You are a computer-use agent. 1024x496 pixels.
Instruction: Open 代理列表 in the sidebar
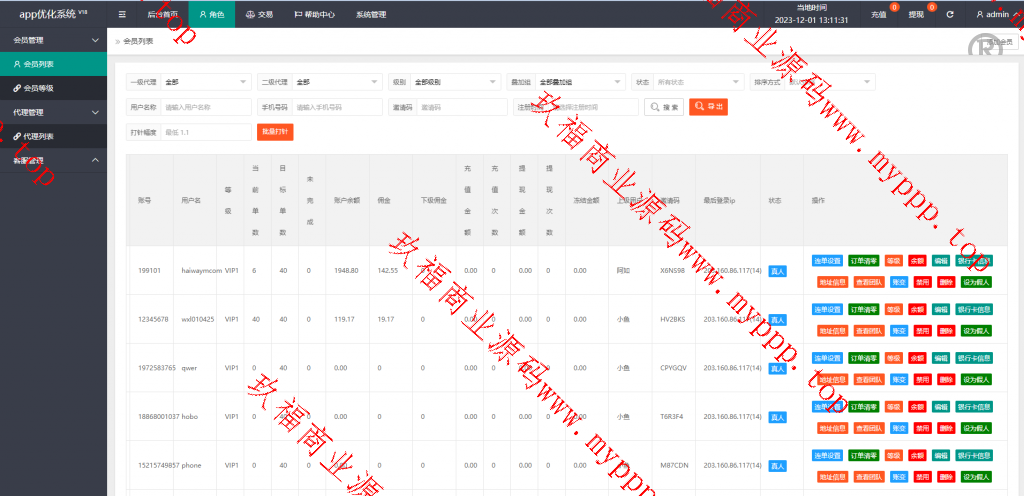pyautogui.click(x=38, y=136)
